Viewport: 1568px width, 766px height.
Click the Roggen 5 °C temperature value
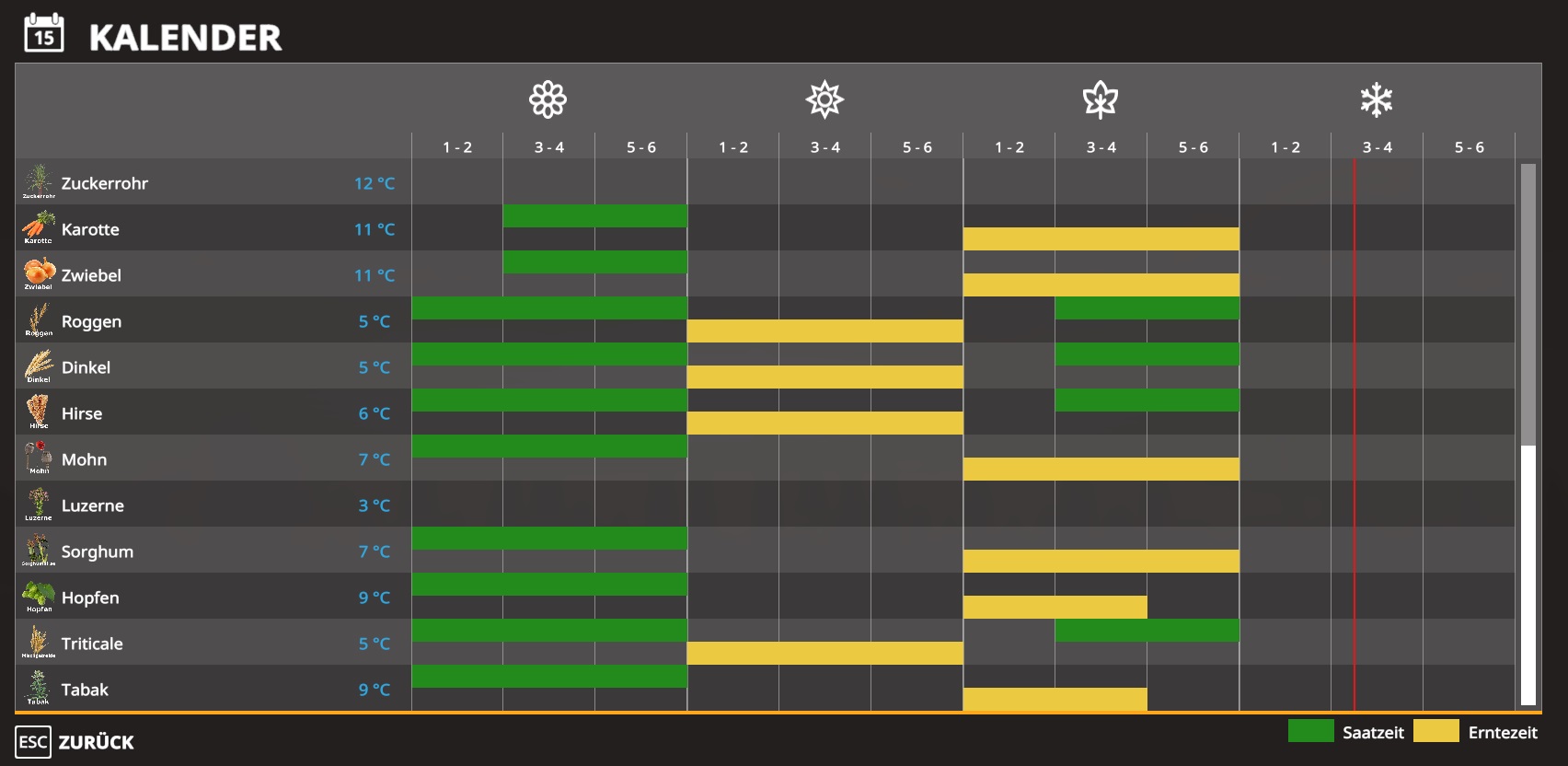coord(375,321)
